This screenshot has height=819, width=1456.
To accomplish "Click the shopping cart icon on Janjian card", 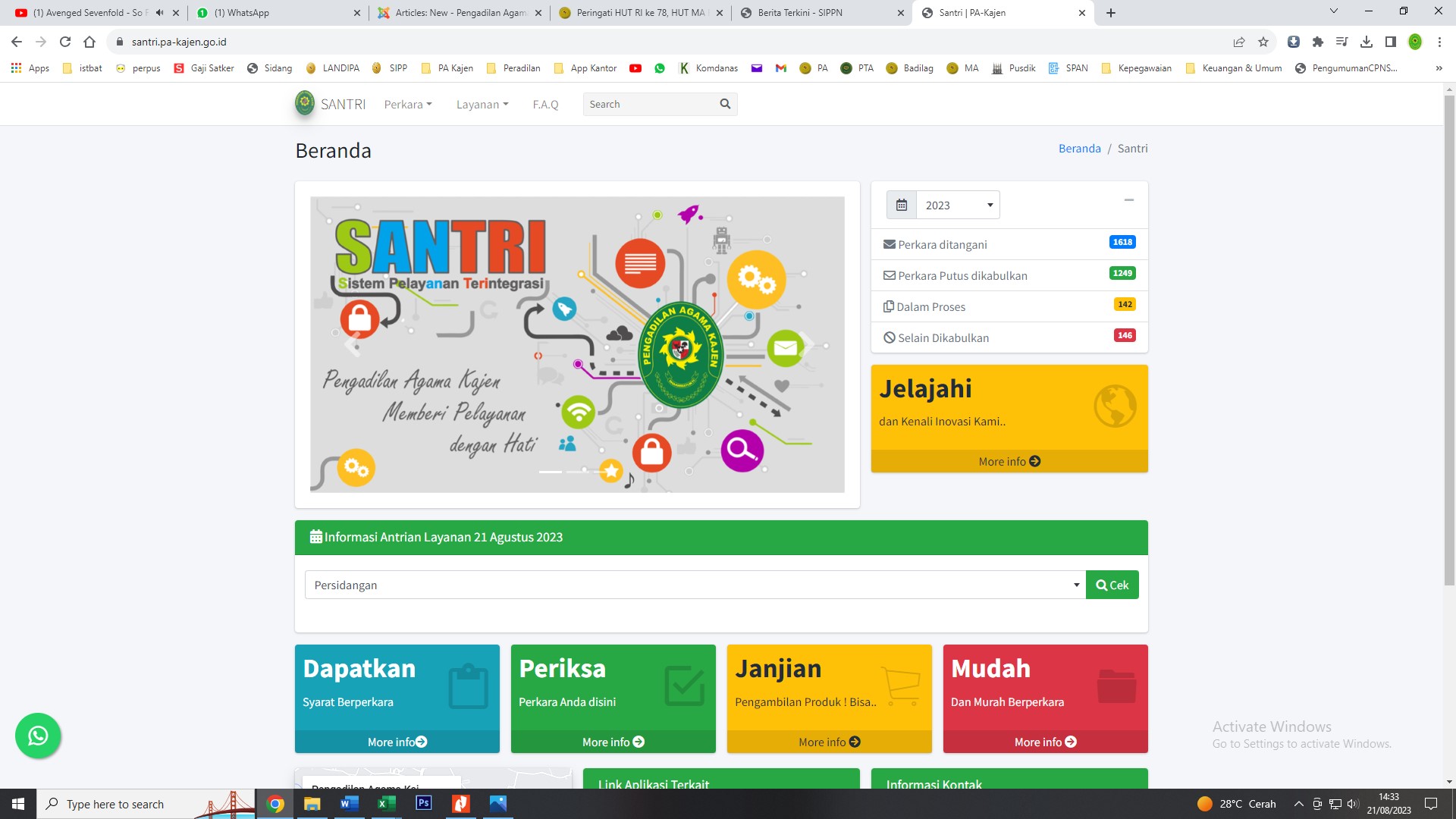I will (900, 686).
